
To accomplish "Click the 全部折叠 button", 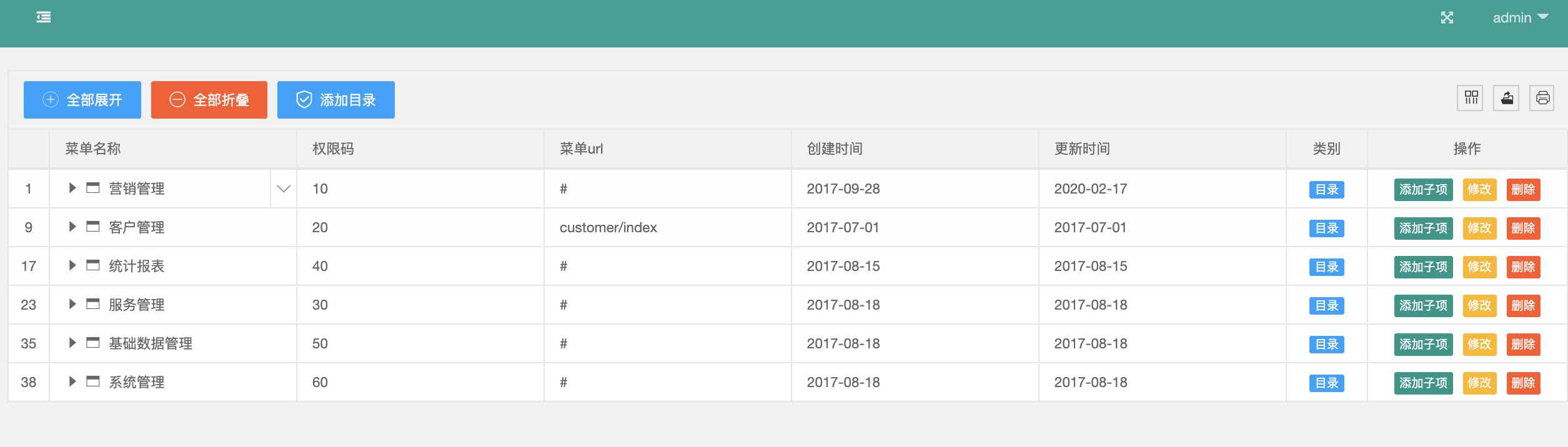I will click(x=209, y=100).
